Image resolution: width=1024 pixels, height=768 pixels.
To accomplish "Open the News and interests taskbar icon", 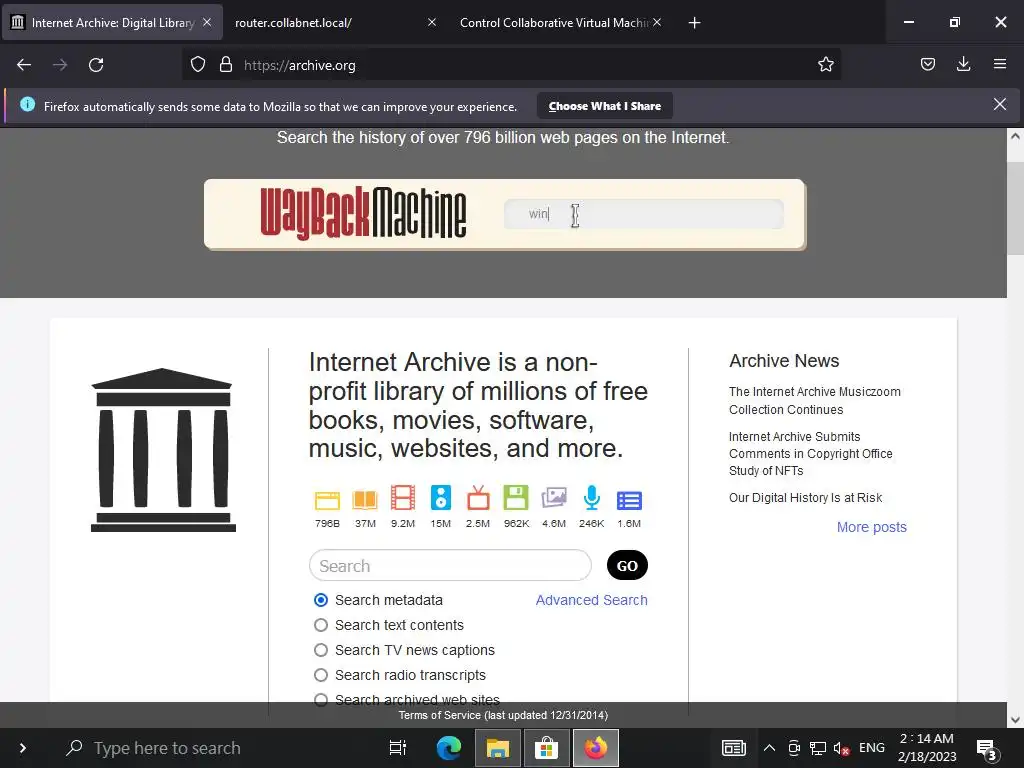I will [x=733, y=748].
